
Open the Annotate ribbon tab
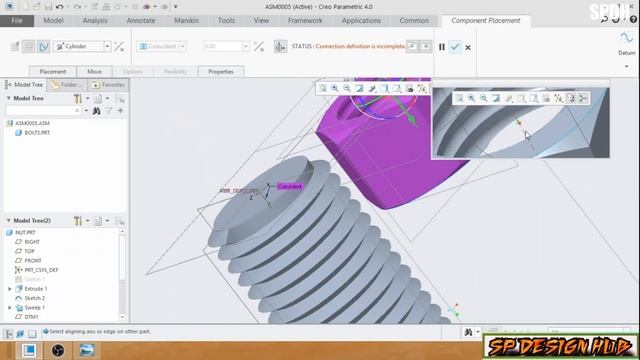tap(141, 20)
